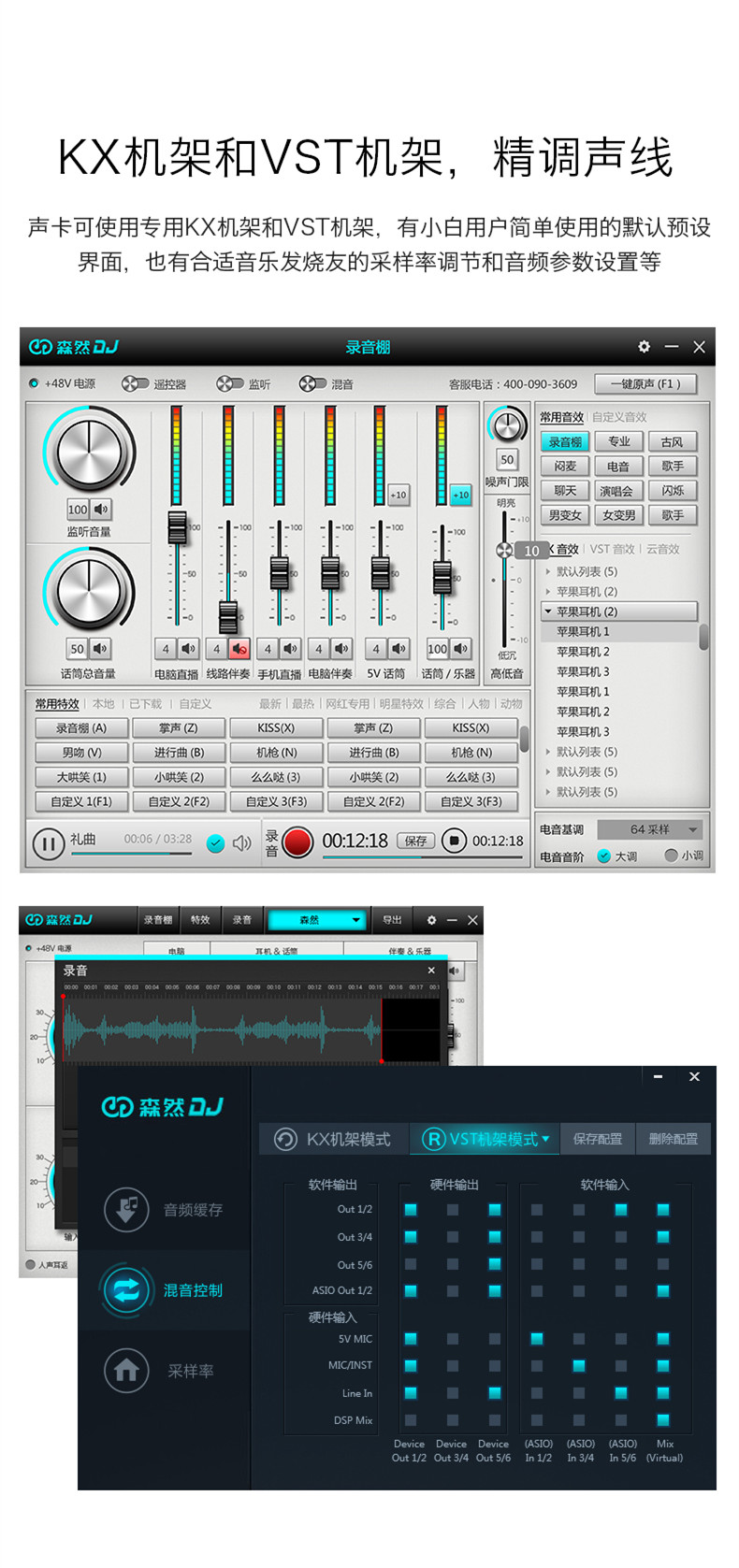Switch to 云音效 tab
739x1568 pixels.
663,549
